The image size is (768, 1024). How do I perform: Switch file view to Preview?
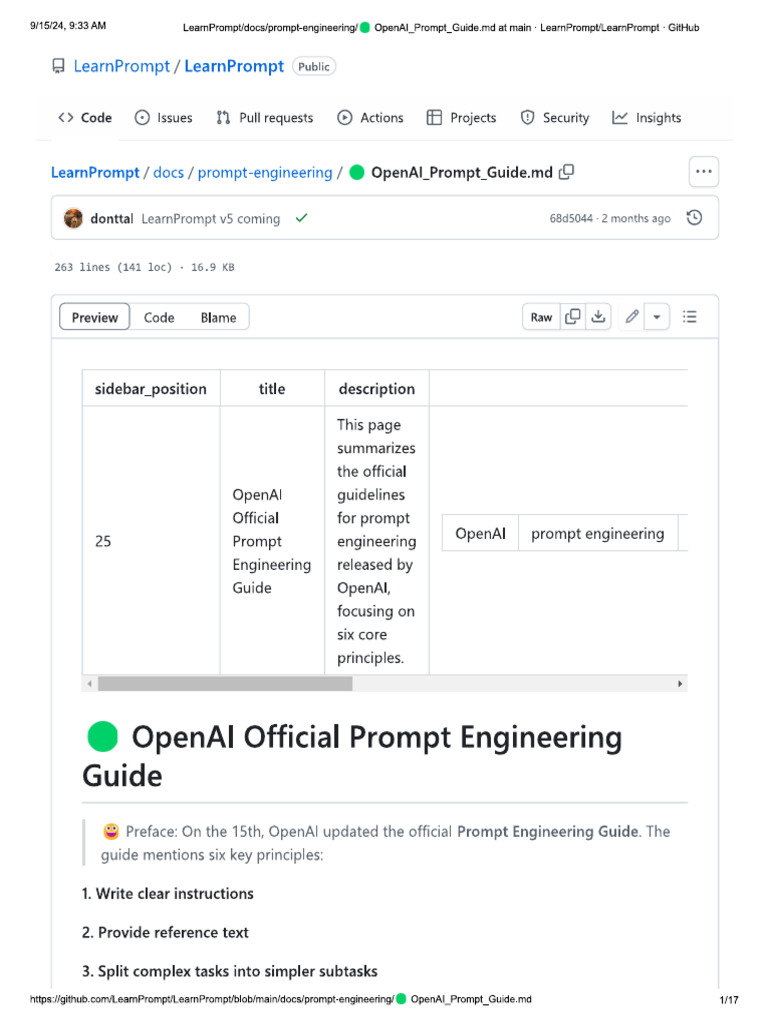pos(95,317)
